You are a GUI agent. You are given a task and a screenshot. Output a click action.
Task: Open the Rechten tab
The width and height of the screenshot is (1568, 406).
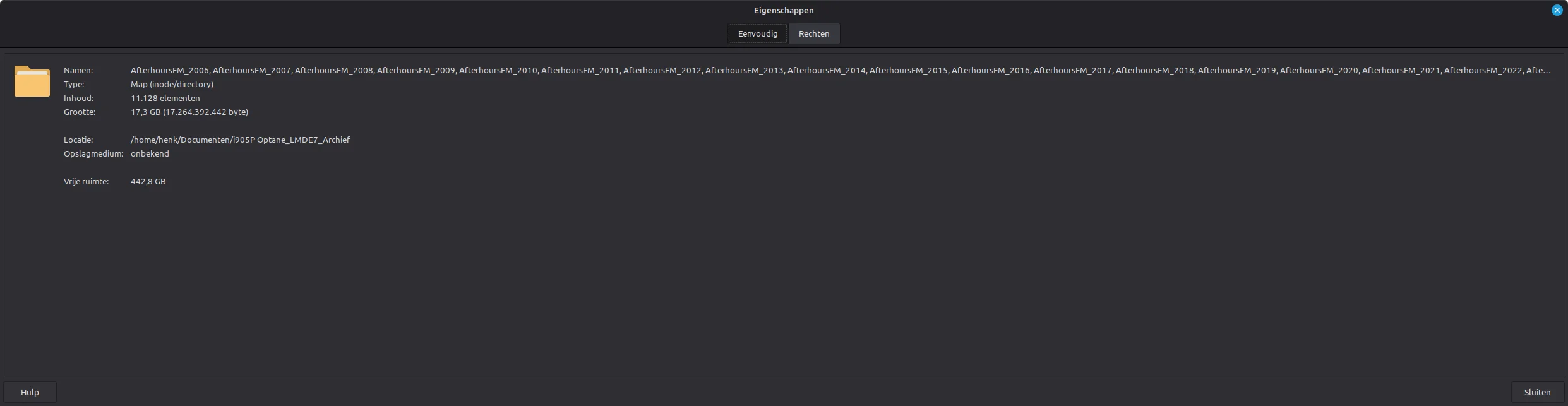814,33
